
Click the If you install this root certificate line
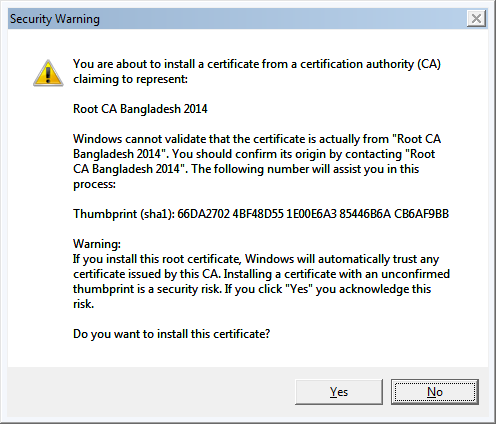pyautogui.click(x=256, y=259)
